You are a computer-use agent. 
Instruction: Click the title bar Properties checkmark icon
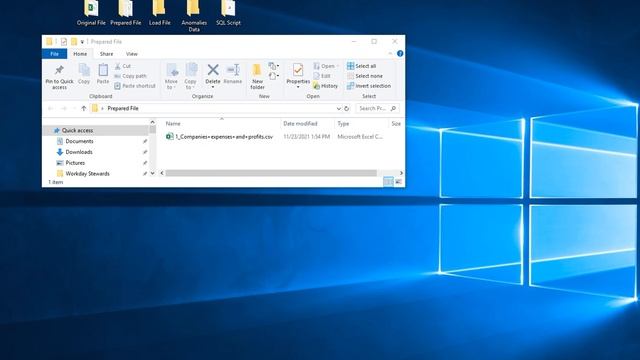64,42
